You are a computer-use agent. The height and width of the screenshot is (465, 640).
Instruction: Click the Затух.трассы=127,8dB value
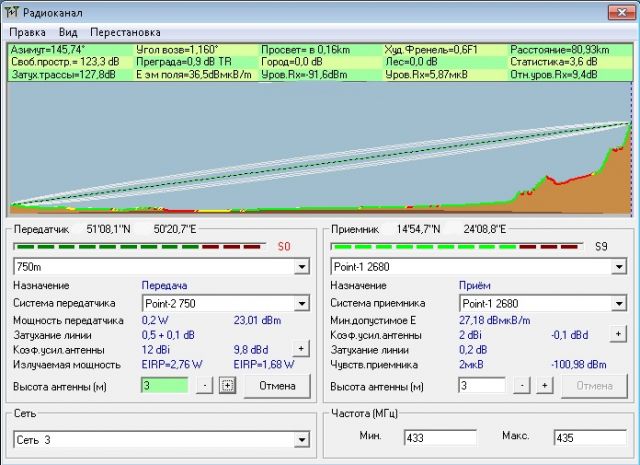coord(63,75)
